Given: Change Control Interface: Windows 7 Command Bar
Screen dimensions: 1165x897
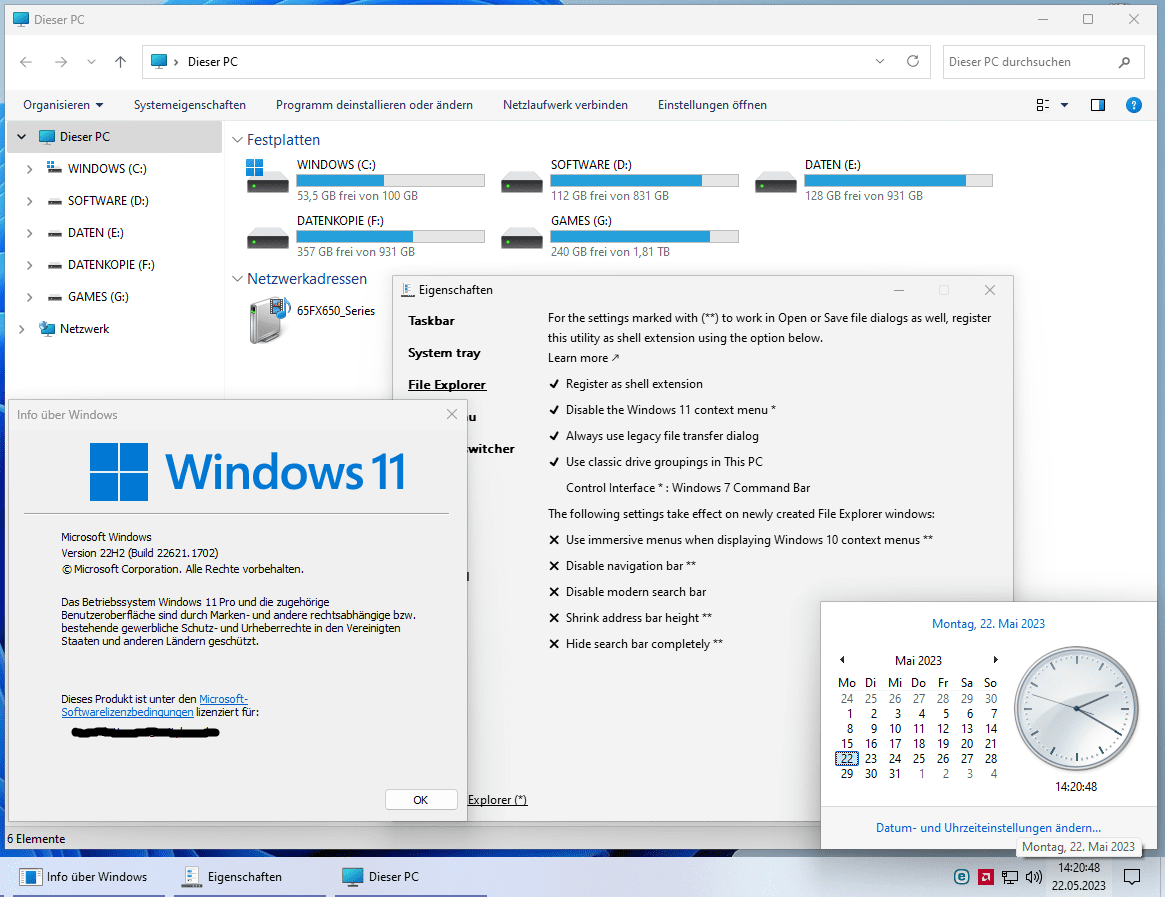Looking at the screenshot, I should tap(688, 488).
